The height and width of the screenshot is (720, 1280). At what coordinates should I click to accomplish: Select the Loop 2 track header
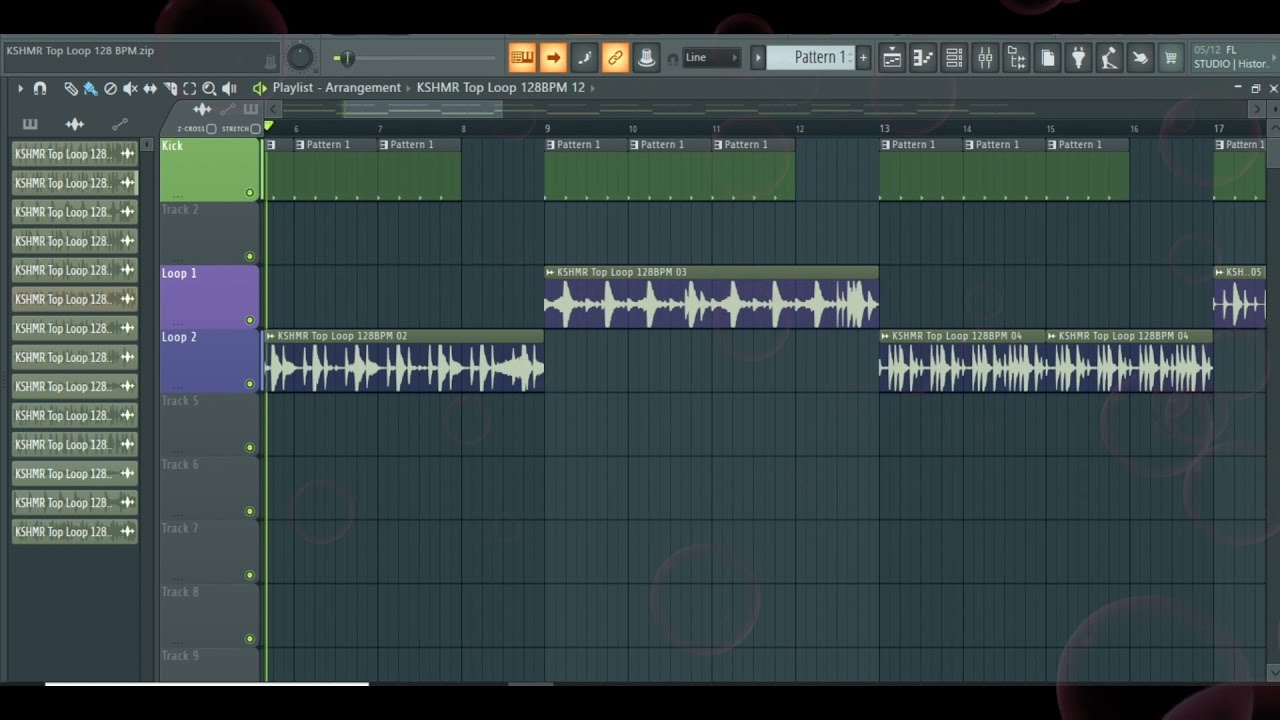click(209, 361)
